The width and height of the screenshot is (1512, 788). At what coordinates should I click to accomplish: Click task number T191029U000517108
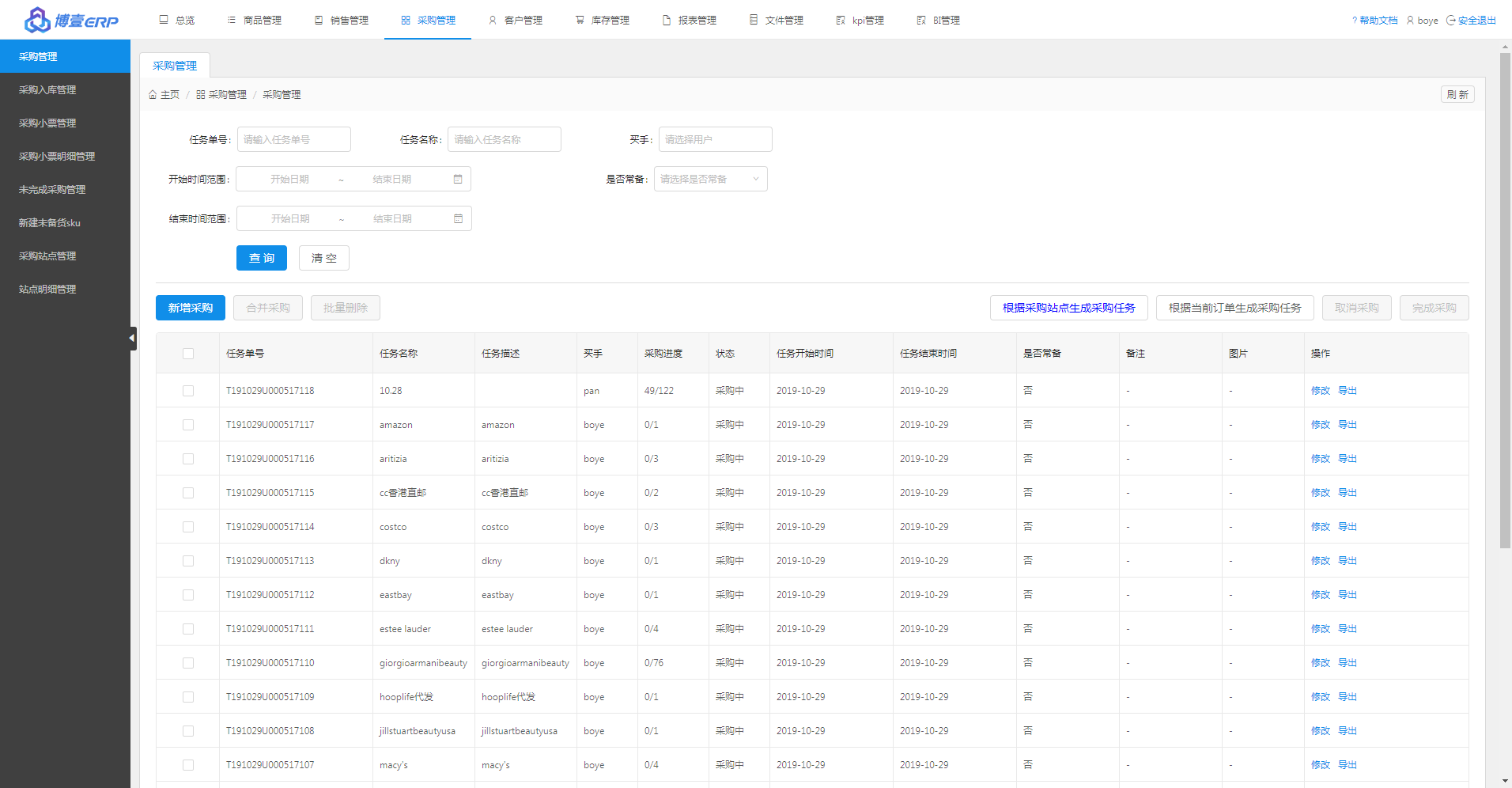coord(270,731)
